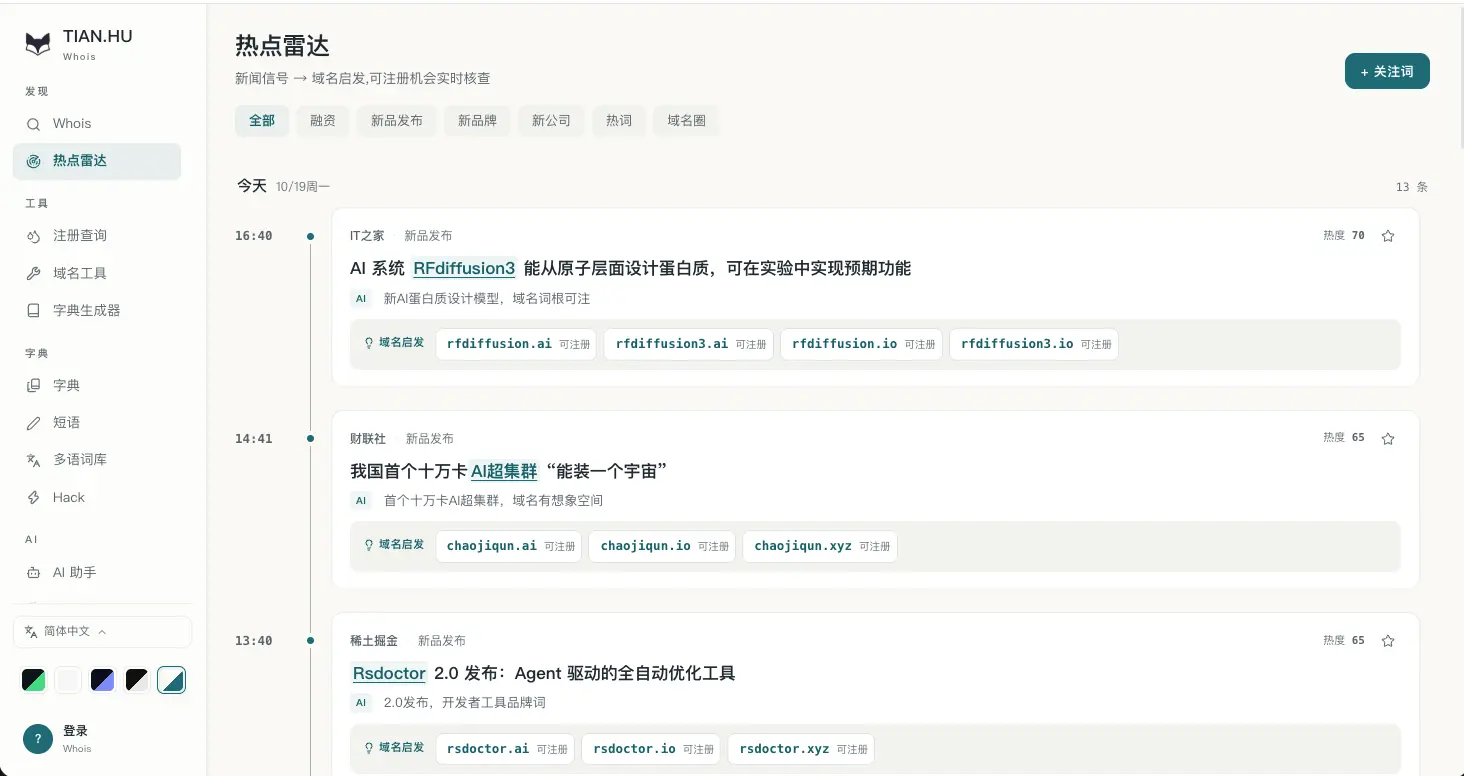Expand the 简体中文 language selector

pos(102,632)
